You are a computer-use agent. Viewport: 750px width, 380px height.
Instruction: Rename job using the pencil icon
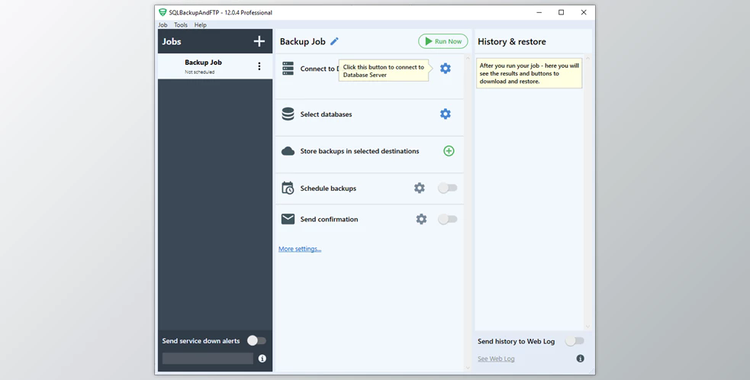coord(334,41)
